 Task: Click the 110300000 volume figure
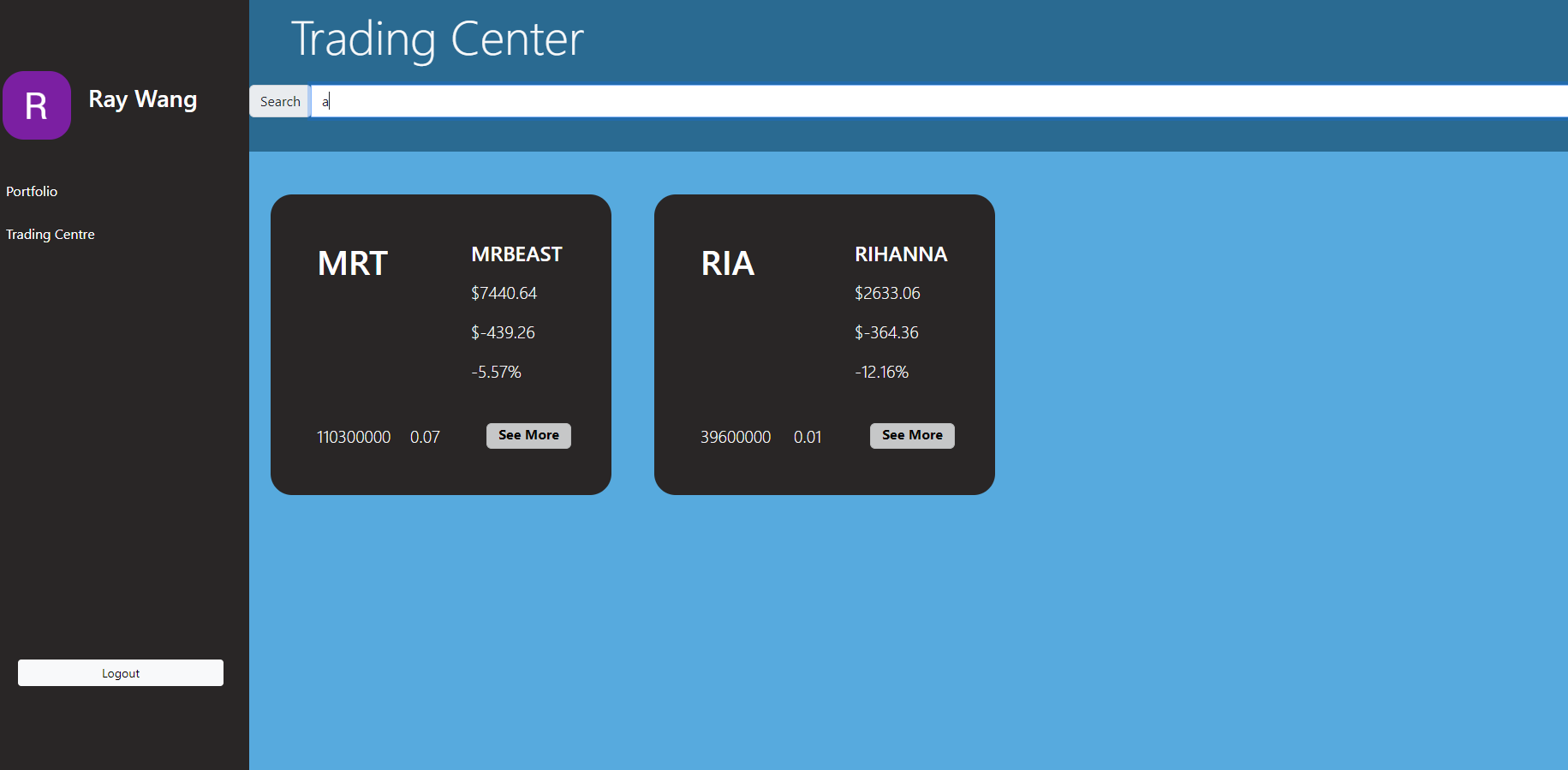click(354, 437)
